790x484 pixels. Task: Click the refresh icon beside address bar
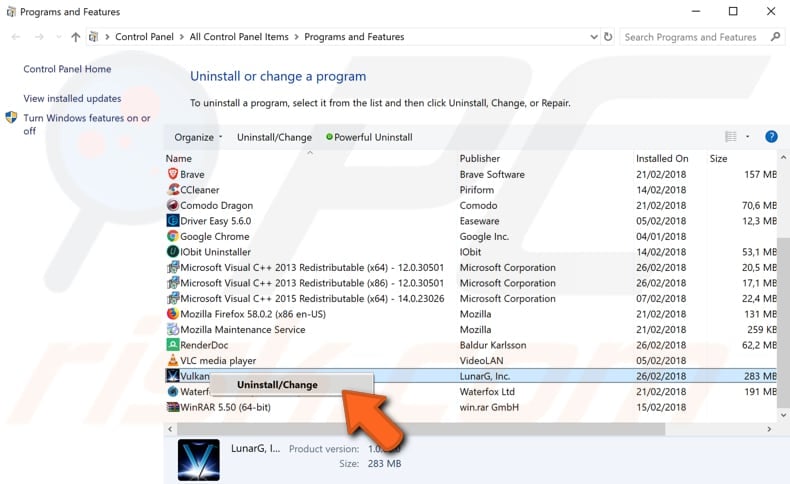click(x=608, y=37)
